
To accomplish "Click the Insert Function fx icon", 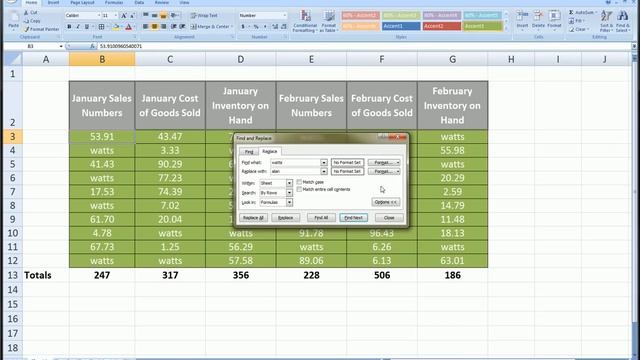I will coord(92,47).
